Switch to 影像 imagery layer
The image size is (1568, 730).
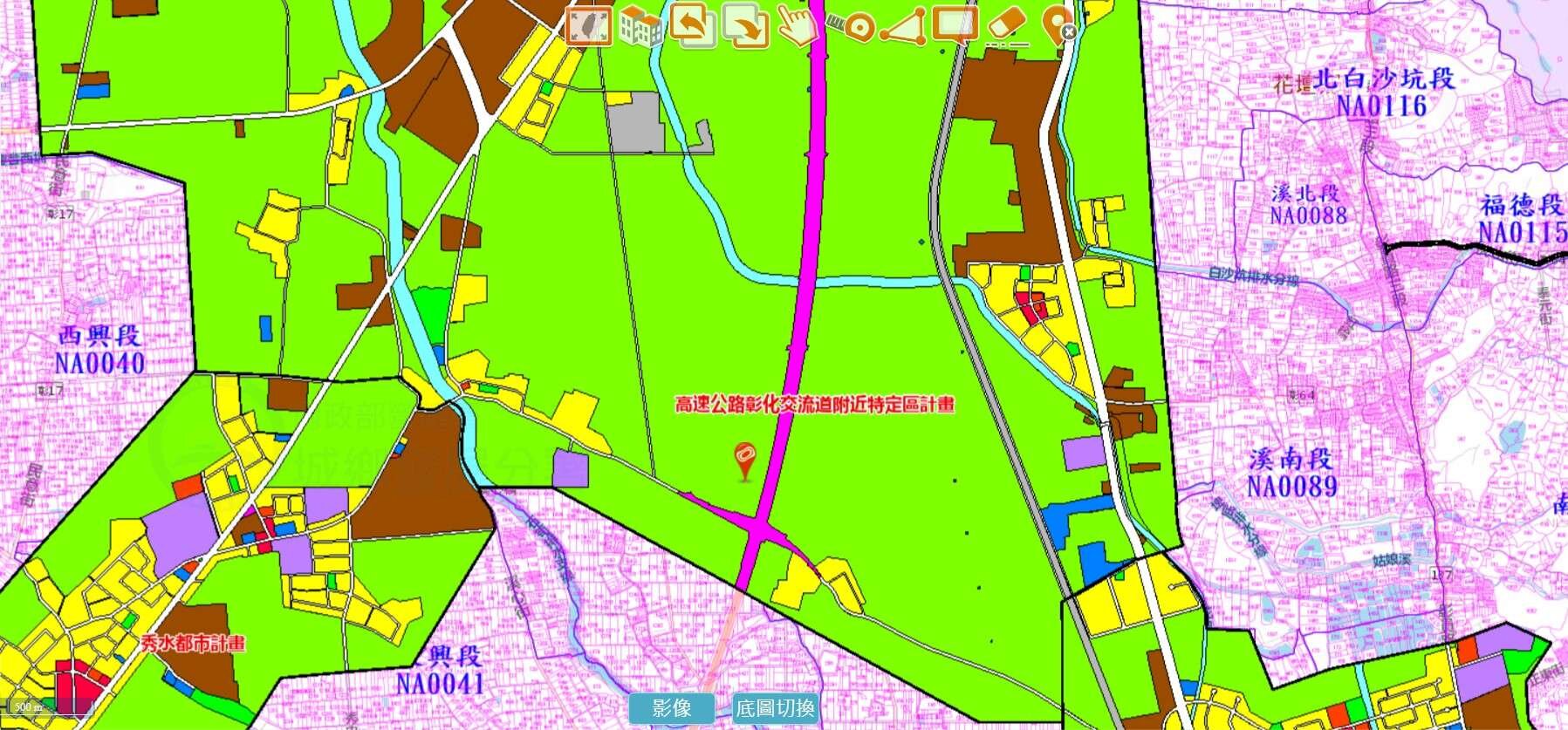coord(671,707)
